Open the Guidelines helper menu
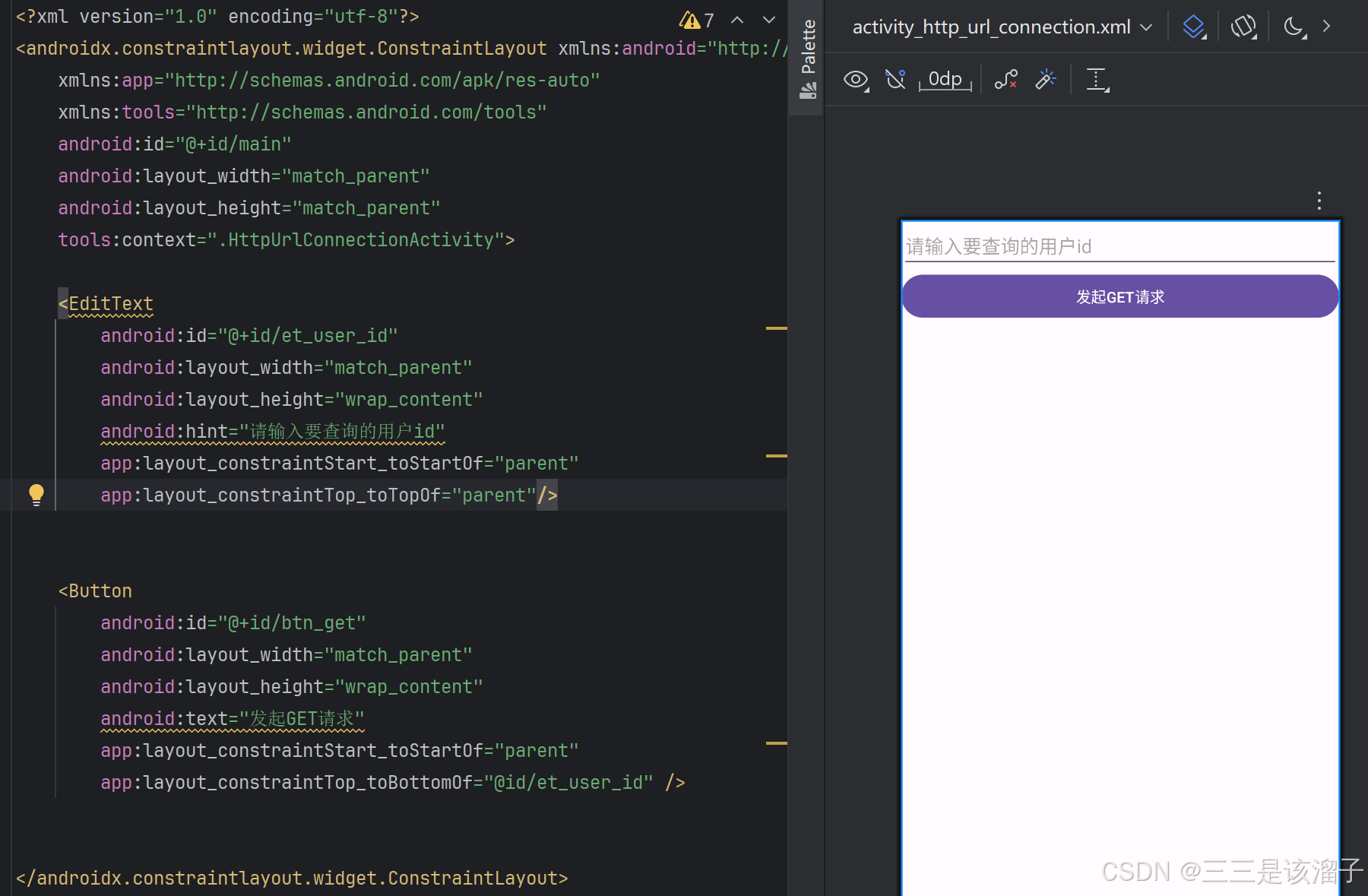Viewport: 1368px width, 896px height. click(1097, 80)
